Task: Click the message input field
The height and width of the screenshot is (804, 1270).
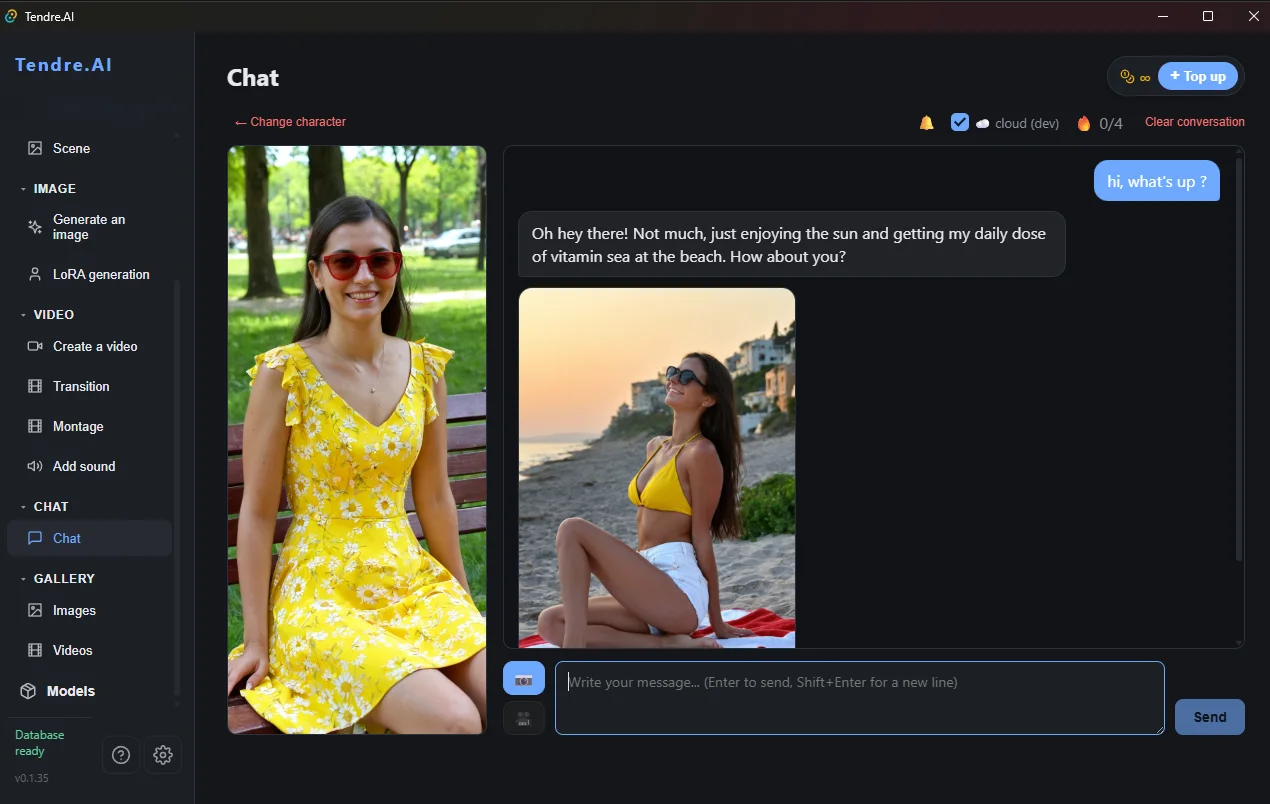Action: [x=860, y=698]
